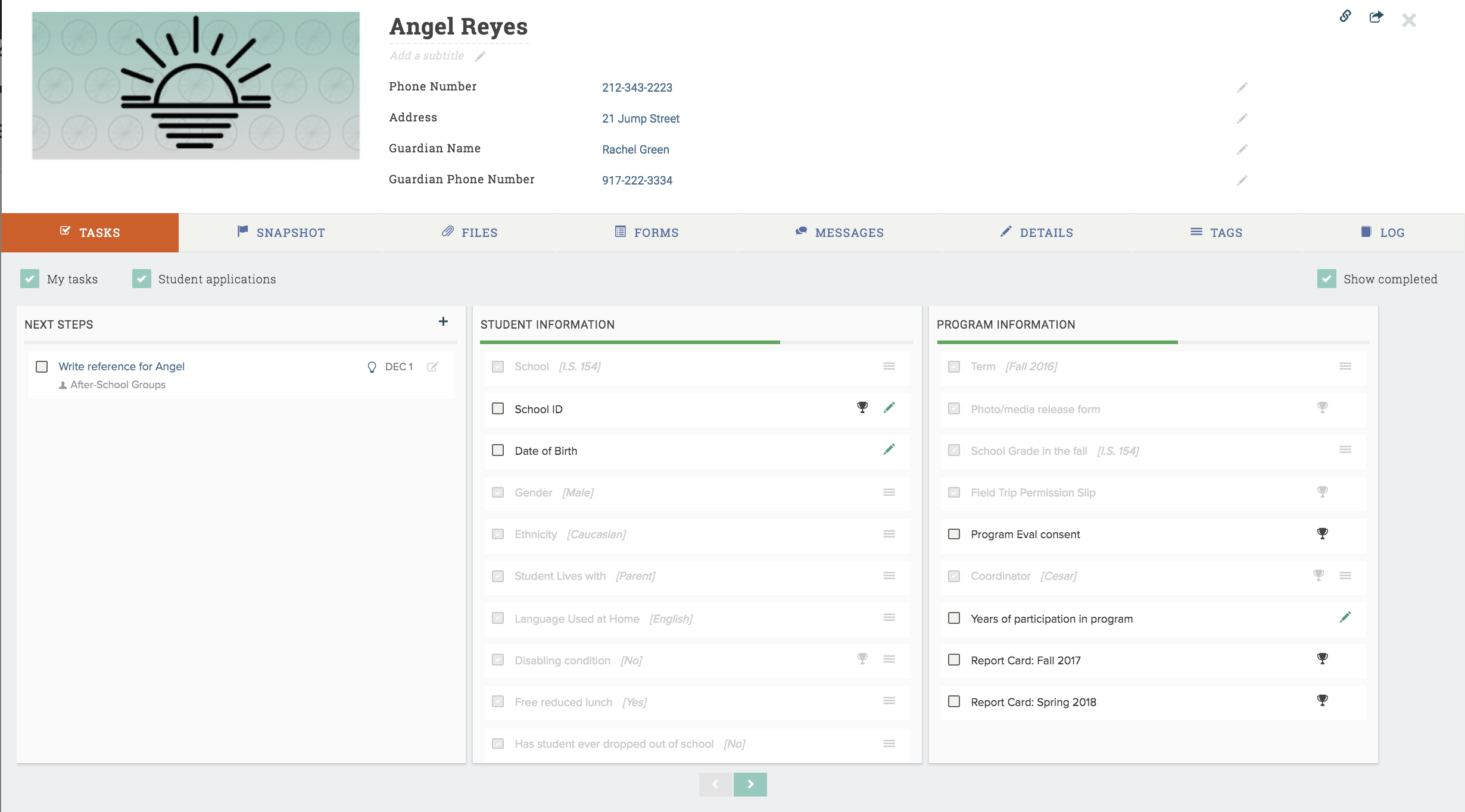Uncheck the My tasks filter
Image resolution: width=1465 pixels, height=812 pixels.
pyautogui.click(x=30, y=279)
